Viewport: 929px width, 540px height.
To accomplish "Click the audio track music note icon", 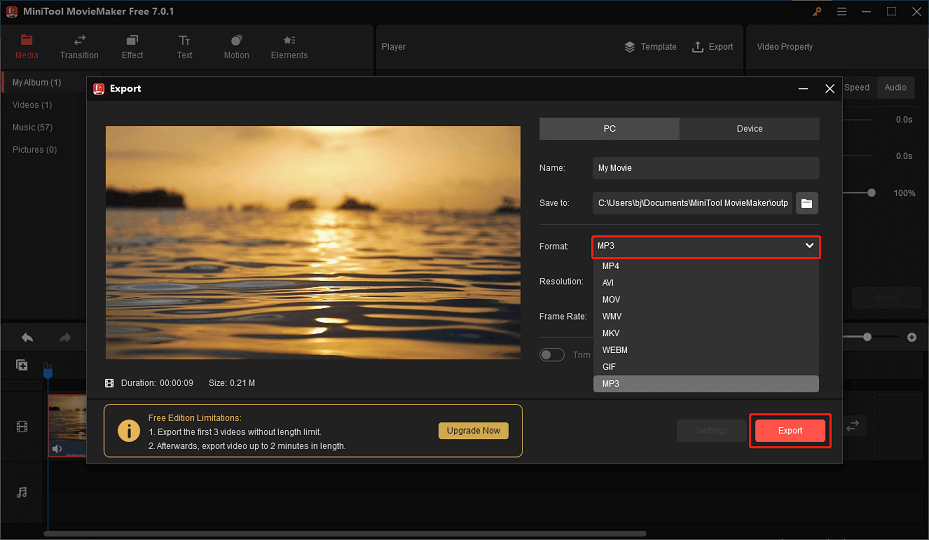I will [x=22, y=492].
